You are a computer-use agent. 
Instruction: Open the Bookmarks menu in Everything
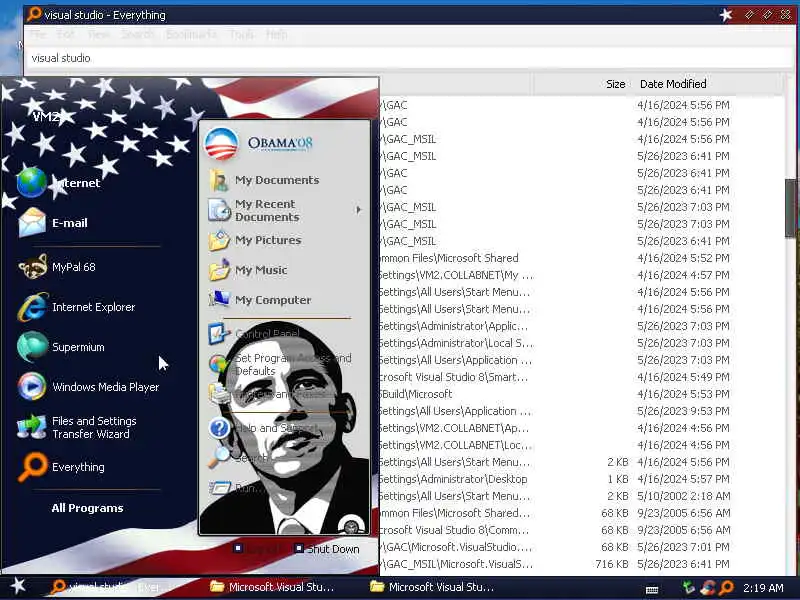coord(191,34)
